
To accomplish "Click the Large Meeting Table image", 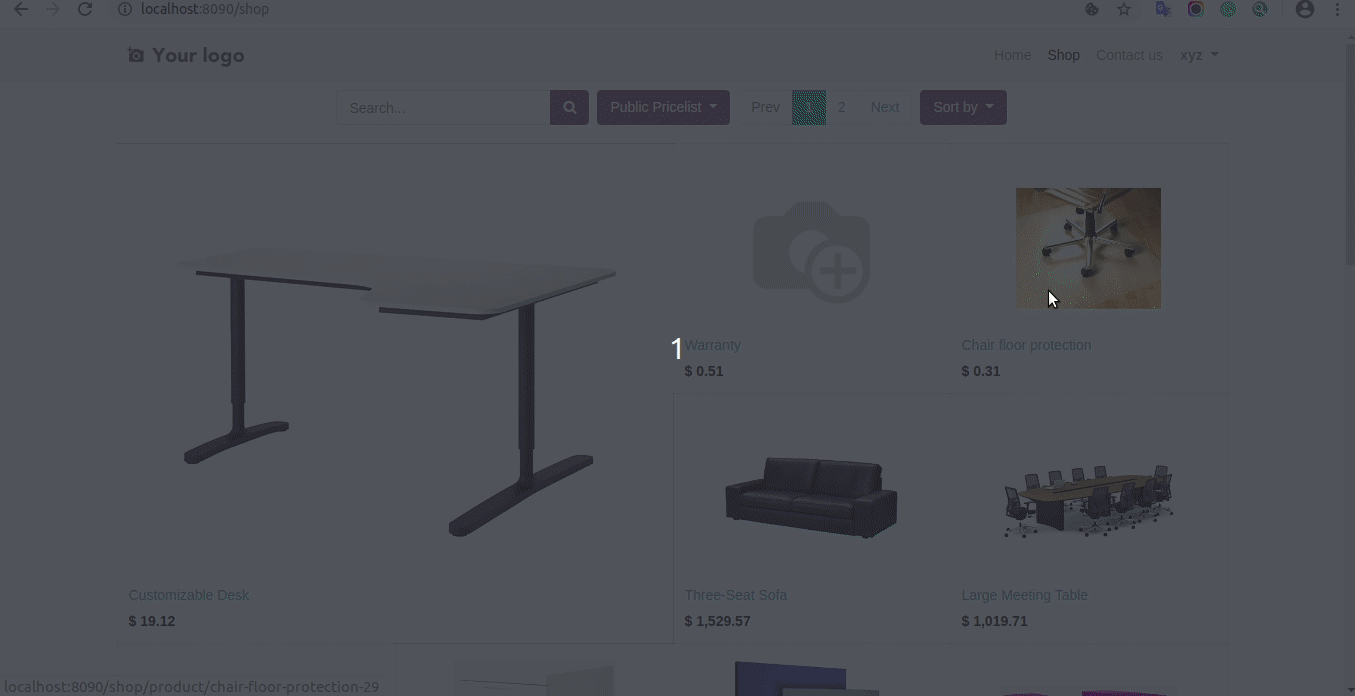I will click(1088, 500).
